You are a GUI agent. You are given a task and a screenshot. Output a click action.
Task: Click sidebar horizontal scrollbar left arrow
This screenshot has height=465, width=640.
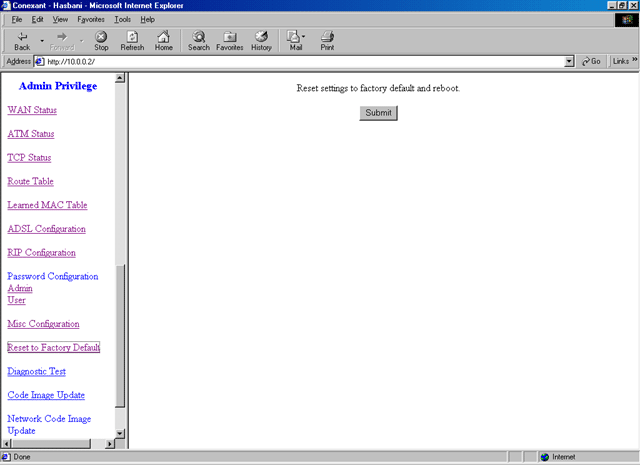[6, 443]
